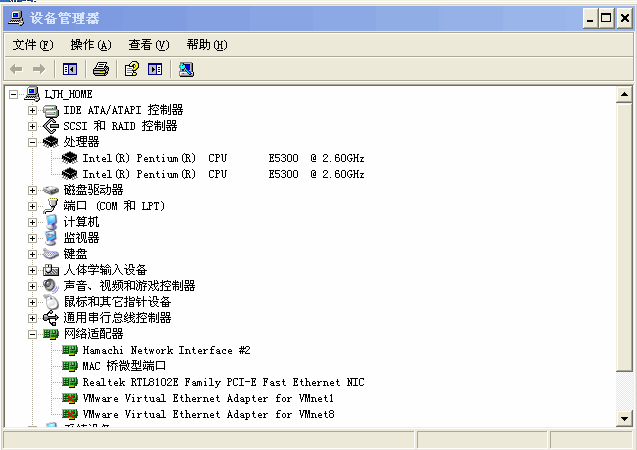This screenshot has width=637, height=450.
Task: Expand 声音、视频和游戏控制器 node
Action: (x=32, y=286)
